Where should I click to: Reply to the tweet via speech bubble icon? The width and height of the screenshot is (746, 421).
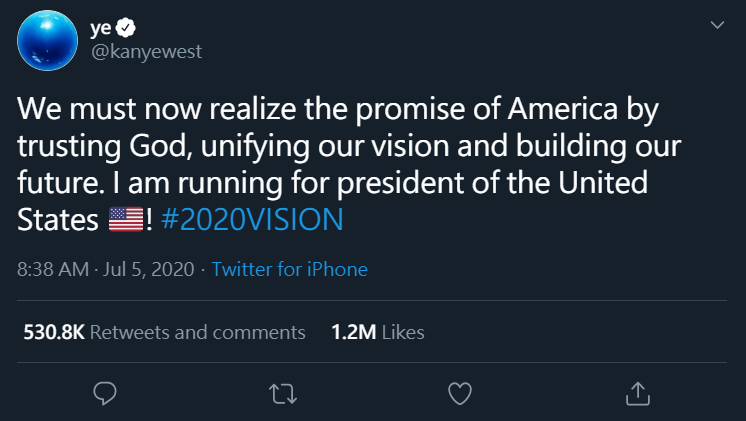(106, 394)
